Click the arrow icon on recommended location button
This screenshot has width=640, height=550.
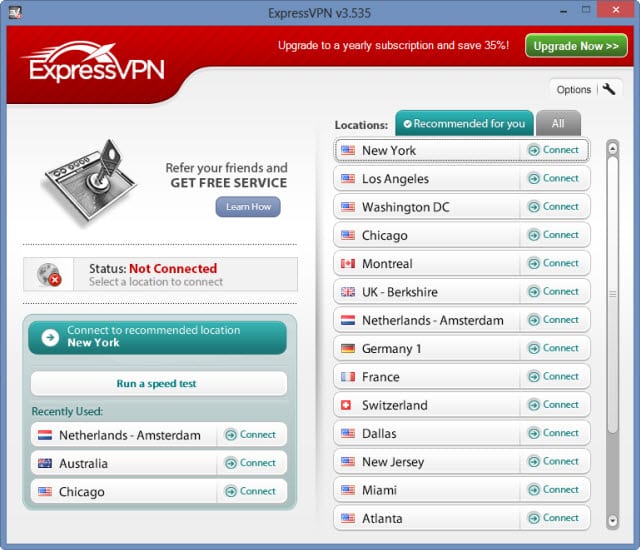(x=50, y=337)
